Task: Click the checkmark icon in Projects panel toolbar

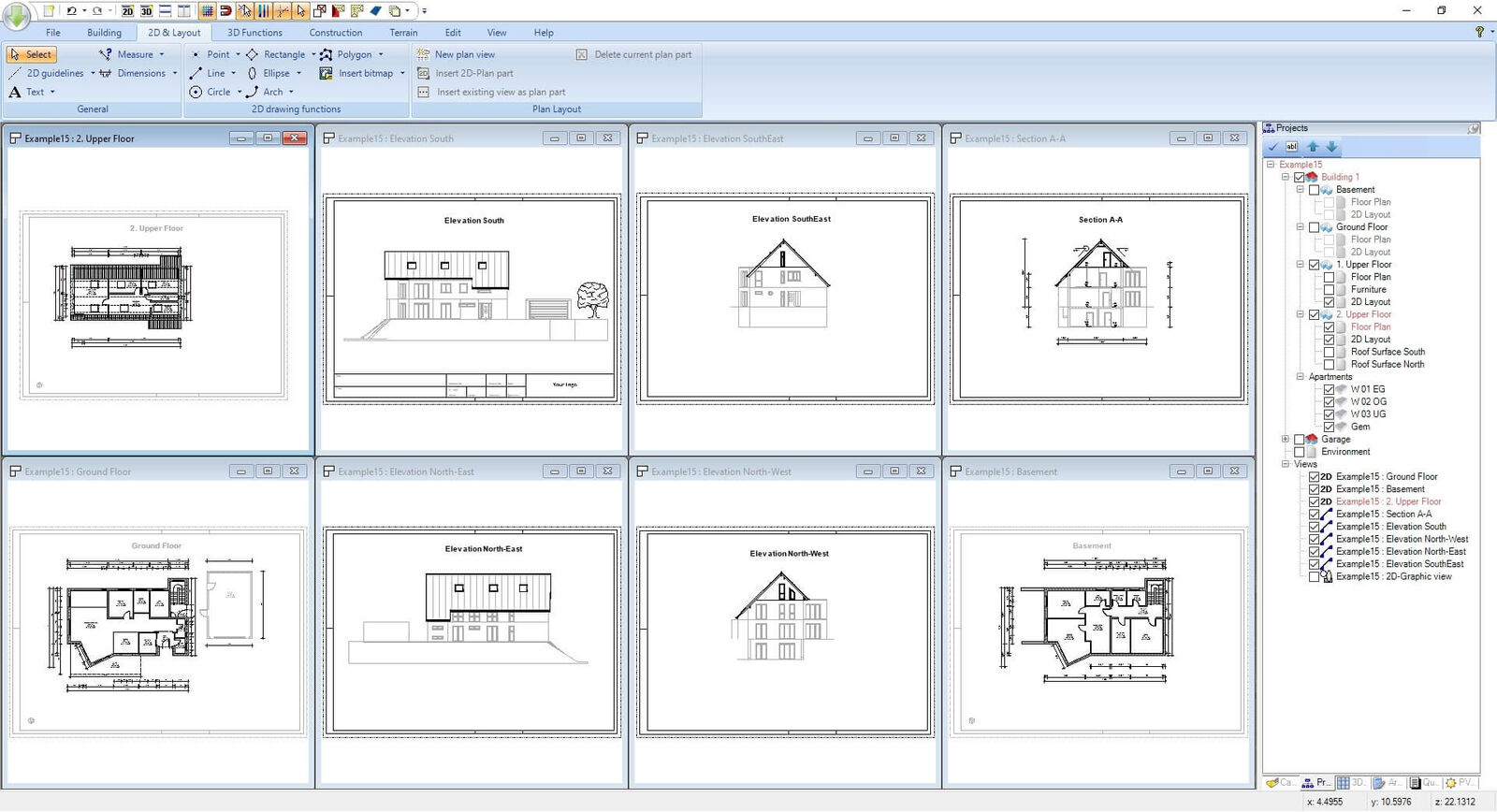Action: pyautogui.click(x=1273, y=147)
